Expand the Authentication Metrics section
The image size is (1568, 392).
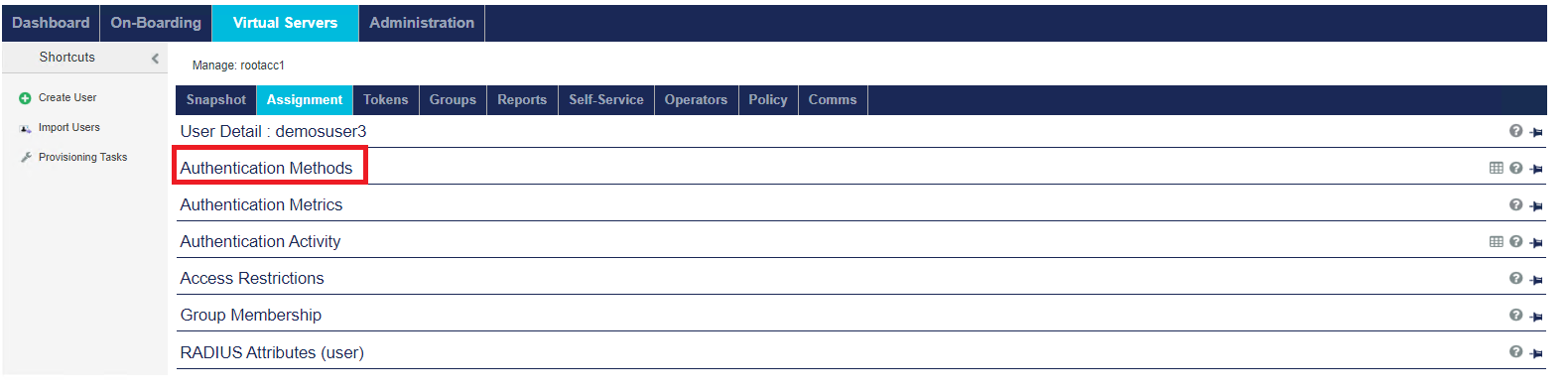coord(261,204)
